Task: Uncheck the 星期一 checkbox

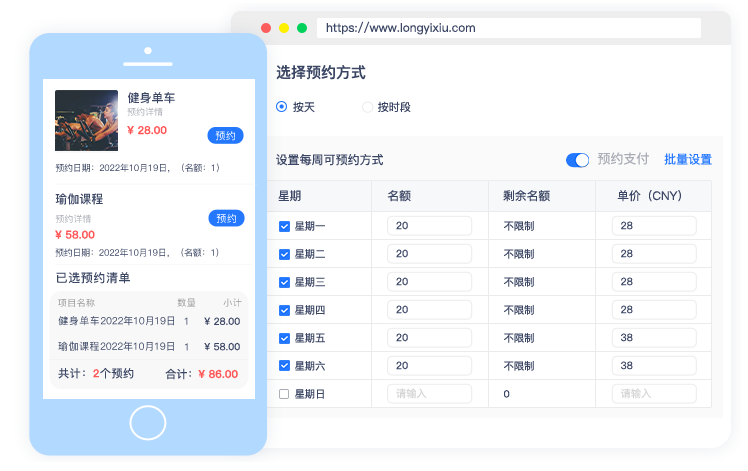Action: [284, 227]
